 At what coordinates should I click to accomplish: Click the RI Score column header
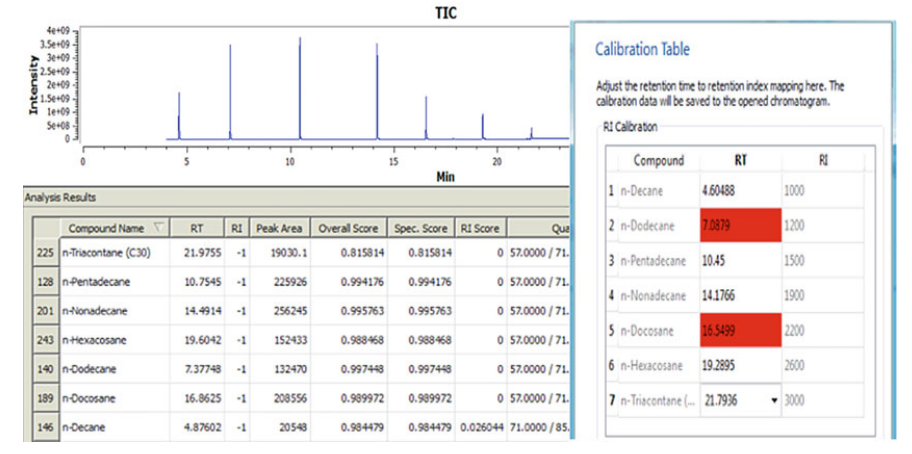478,227
